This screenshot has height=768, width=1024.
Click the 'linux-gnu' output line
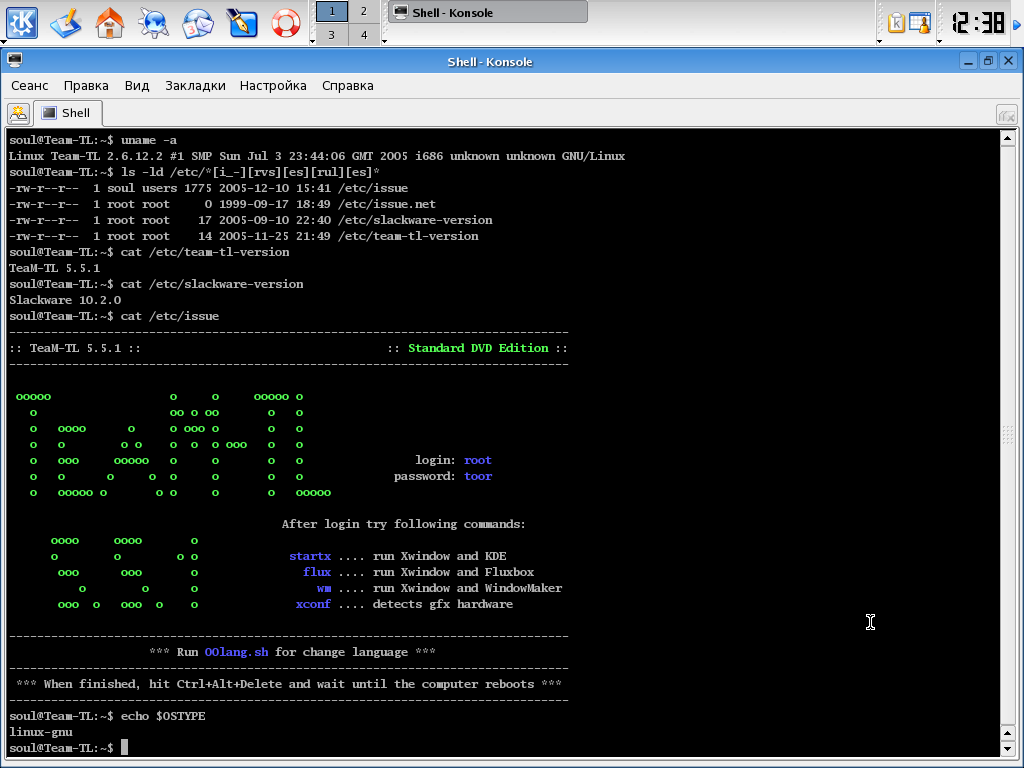(x=40, y=733)
